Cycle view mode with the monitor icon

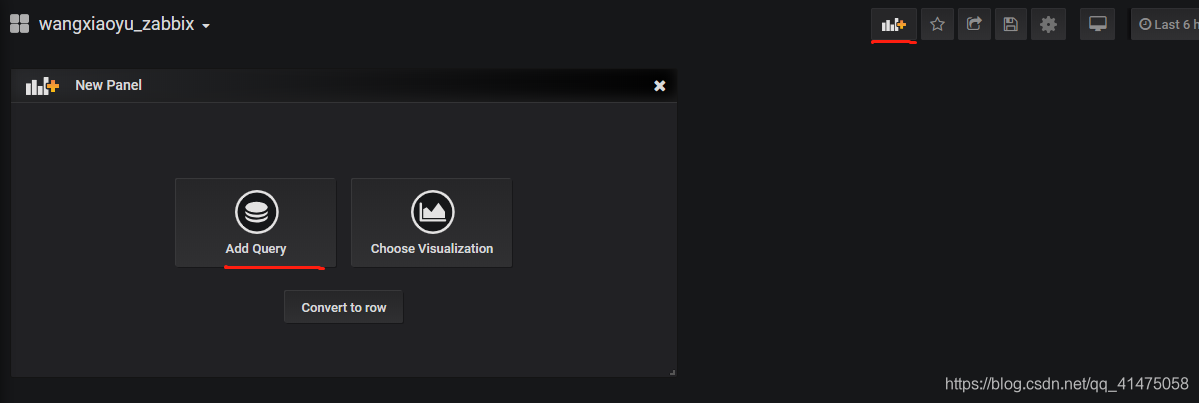[x=1098, y=24]
